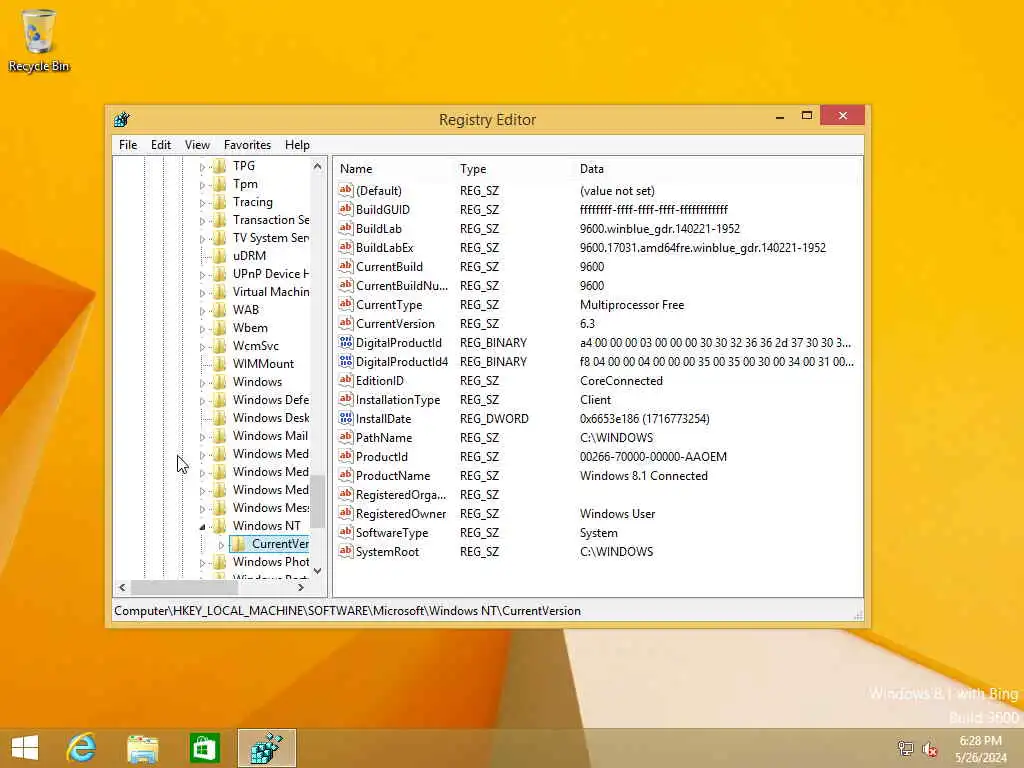1024x768 pixels.
Task: Open the Windows Store taskbar icon
Action: [204, 748]
